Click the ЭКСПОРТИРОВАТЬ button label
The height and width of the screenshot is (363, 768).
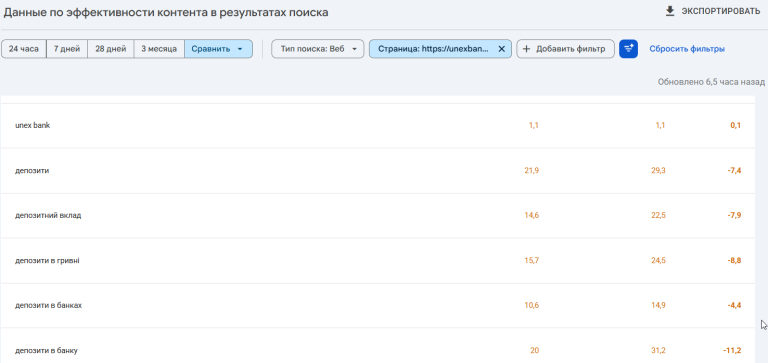pos(721,11)
